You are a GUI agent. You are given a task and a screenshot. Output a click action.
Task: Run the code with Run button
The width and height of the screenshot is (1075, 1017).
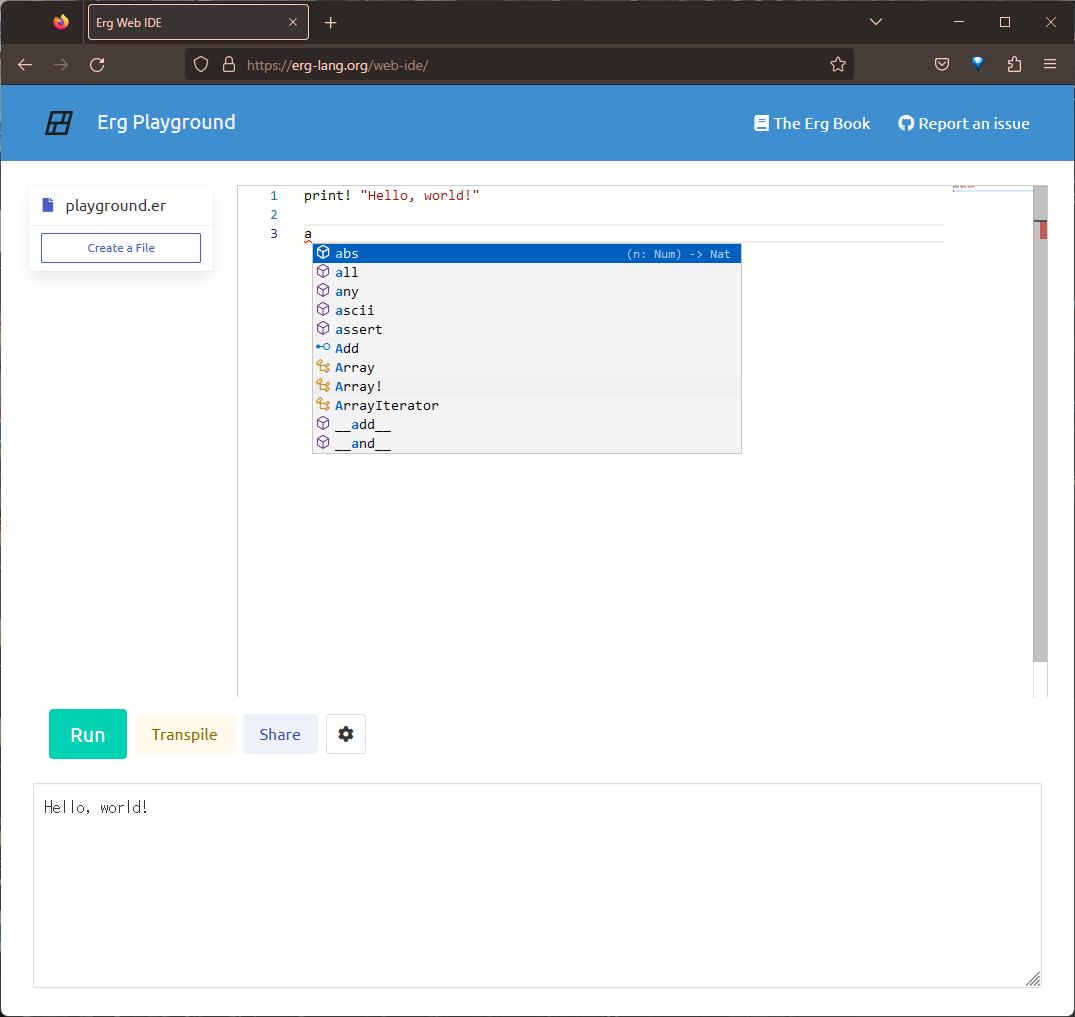pyautogui.click(x=88, y=734)
